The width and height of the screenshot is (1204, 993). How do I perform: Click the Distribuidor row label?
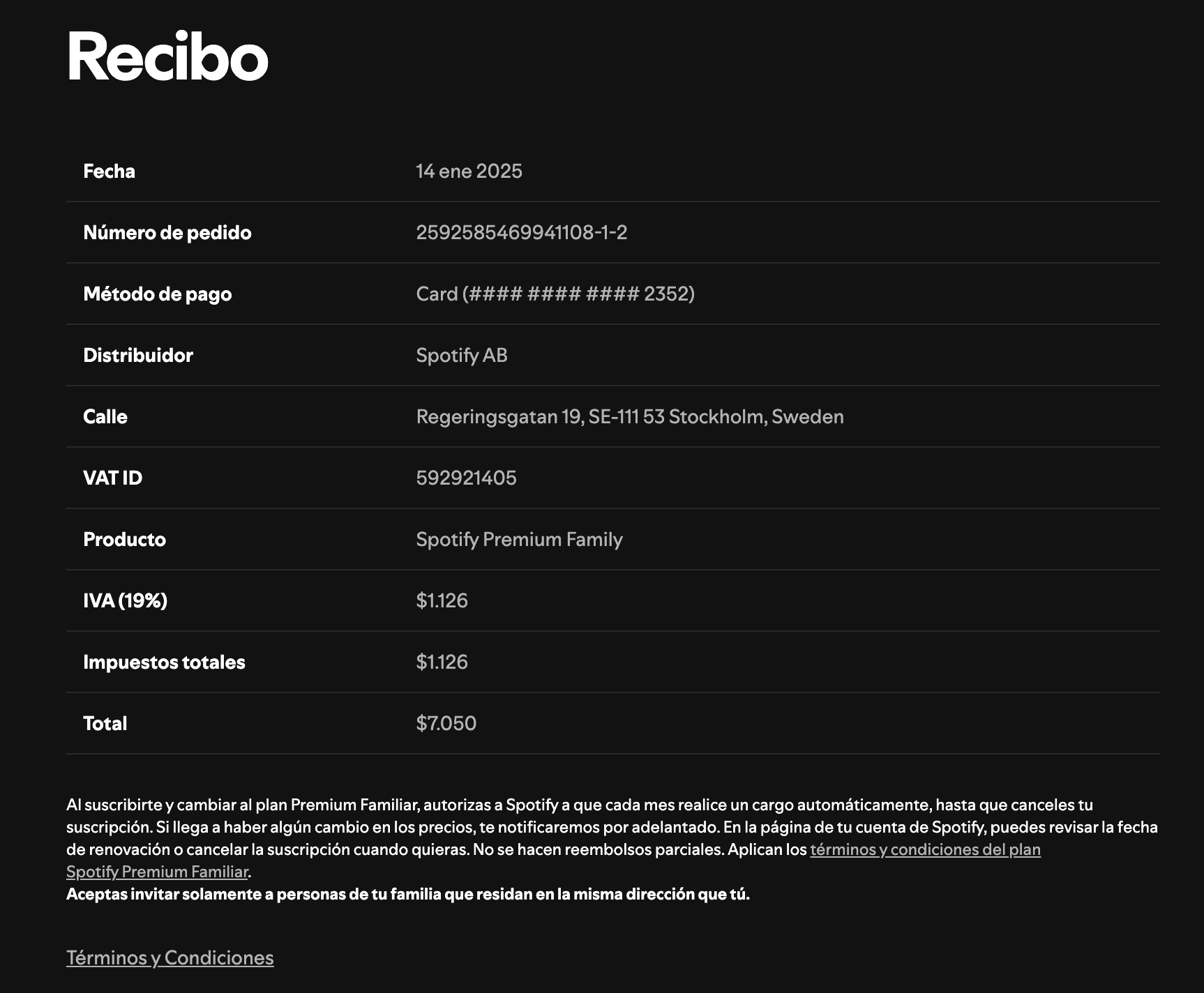[137, 355]
